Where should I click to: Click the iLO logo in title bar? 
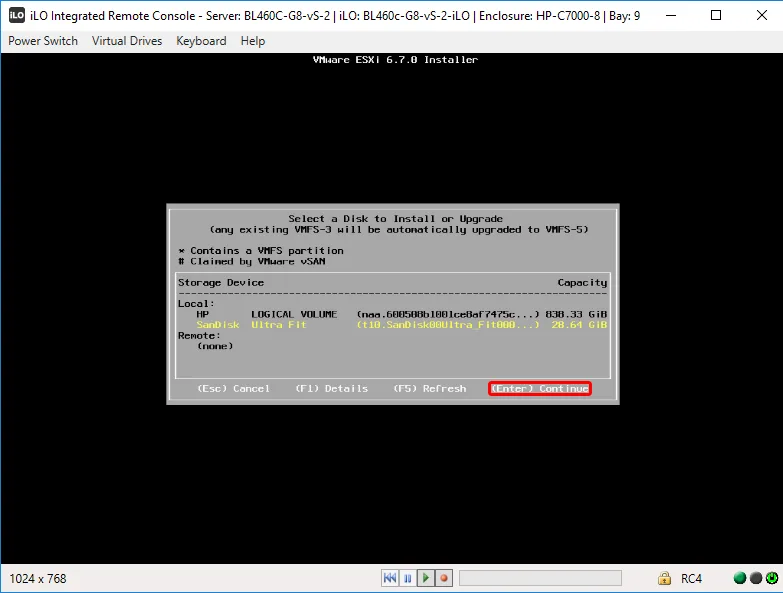click(x=16, y=15)
